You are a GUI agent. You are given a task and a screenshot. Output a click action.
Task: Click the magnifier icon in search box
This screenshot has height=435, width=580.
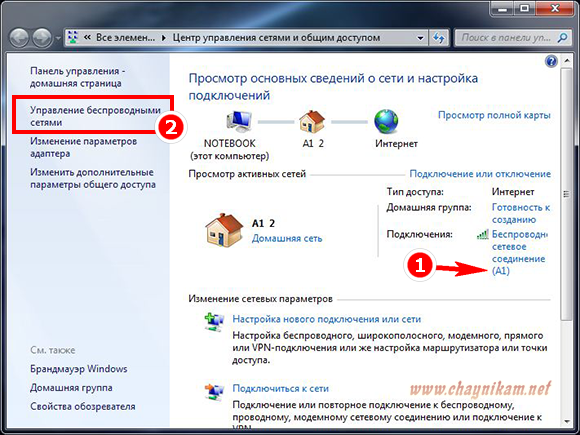point(562,38)
